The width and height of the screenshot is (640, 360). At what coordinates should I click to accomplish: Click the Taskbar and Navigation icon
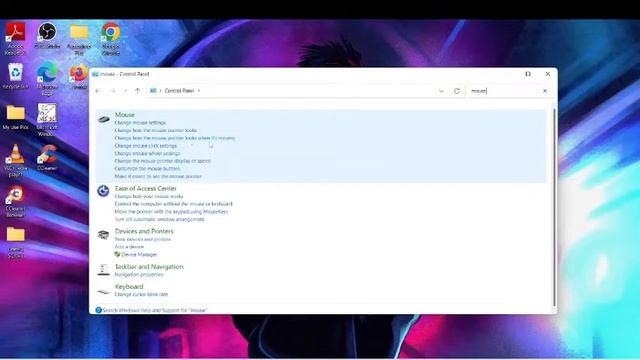103,269
